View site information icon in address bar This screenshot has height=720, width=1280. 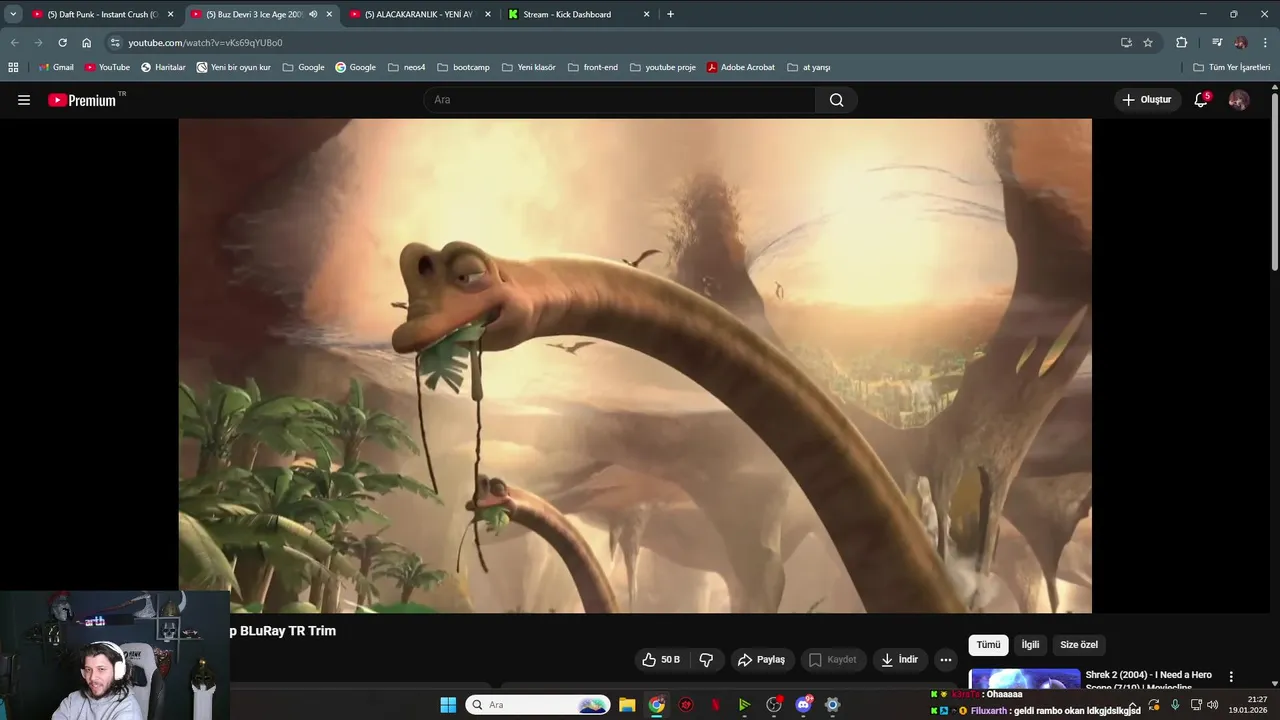tap(115, 43)
